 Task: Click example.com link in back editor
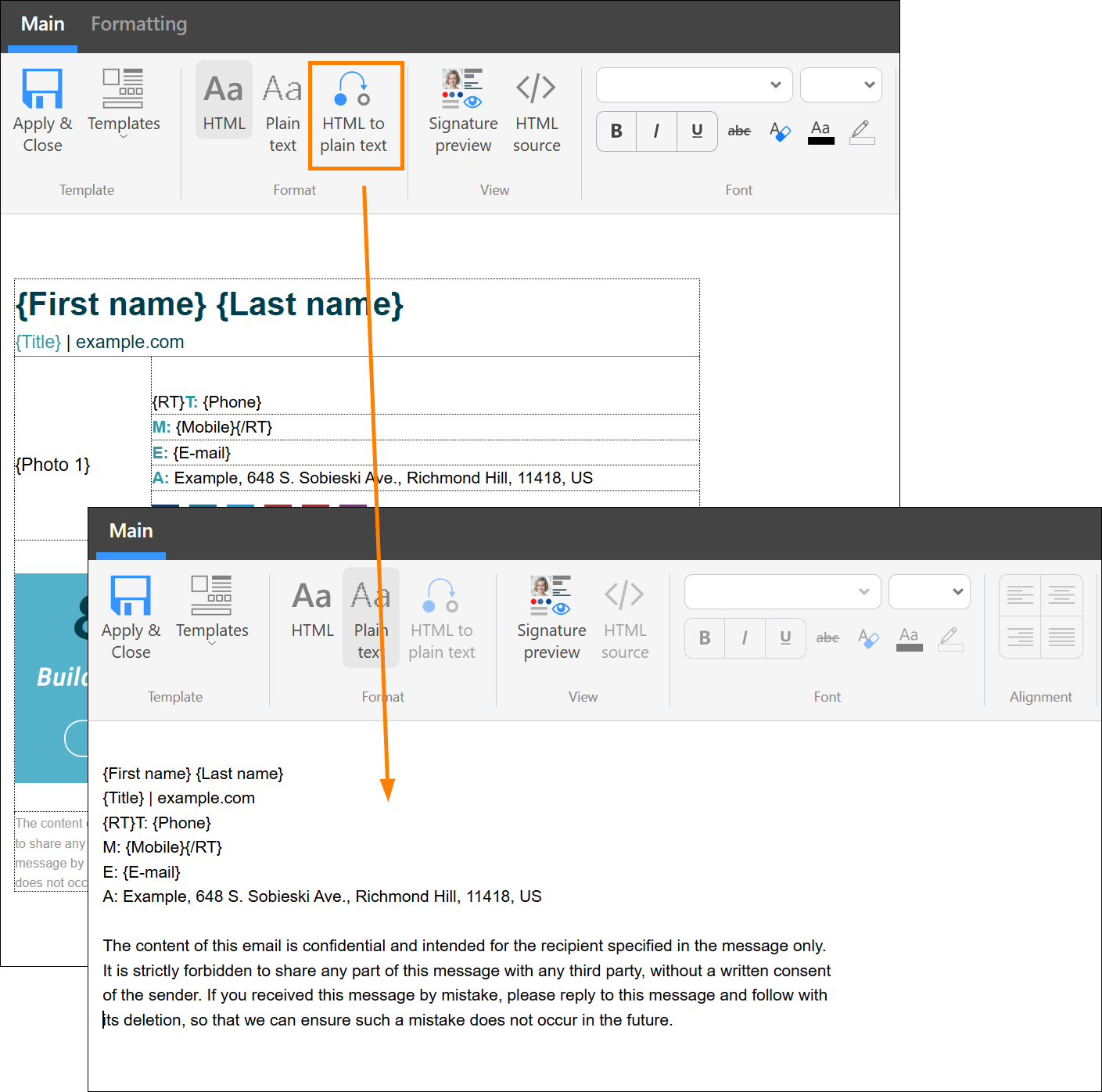(x=130, y=342)
